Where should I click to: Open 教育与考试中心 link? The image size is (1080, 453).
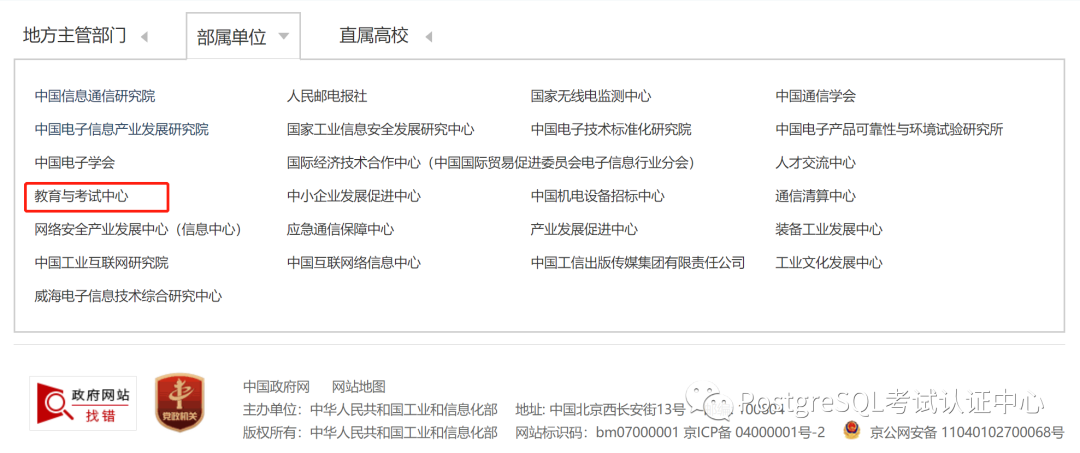click(81, 196)
